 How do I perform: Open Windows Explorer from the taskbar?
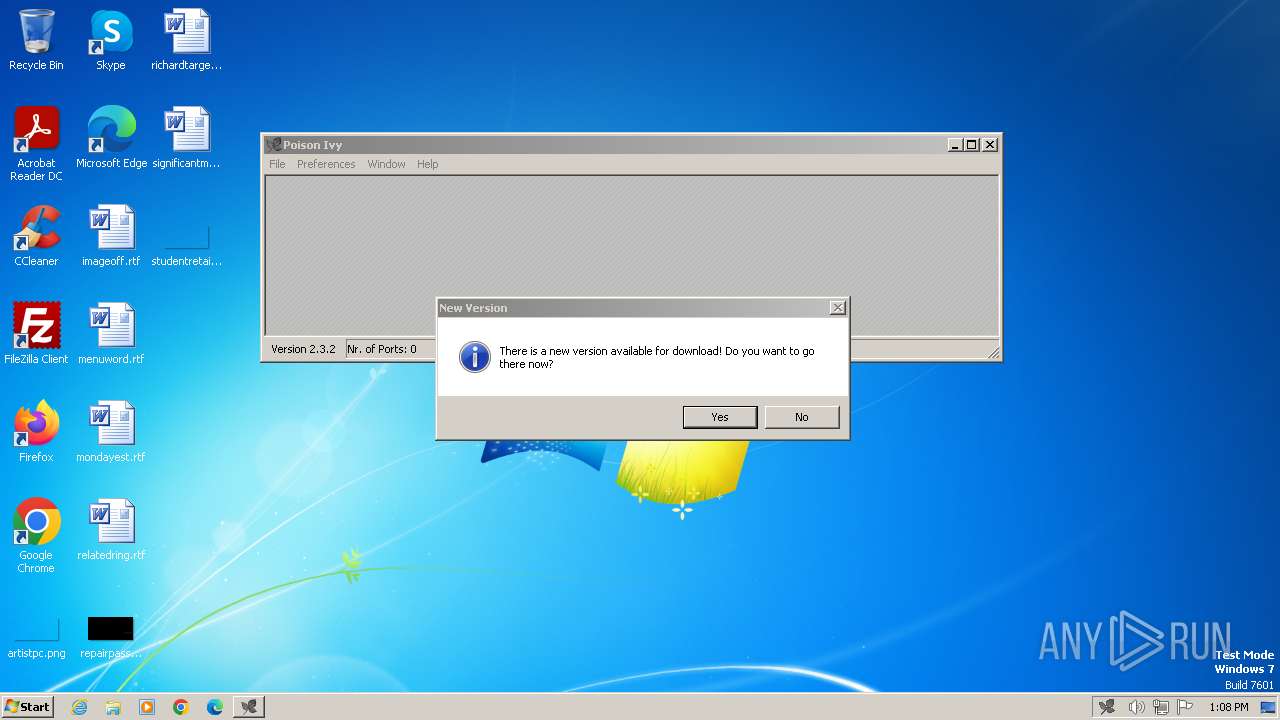coord(113,707)
